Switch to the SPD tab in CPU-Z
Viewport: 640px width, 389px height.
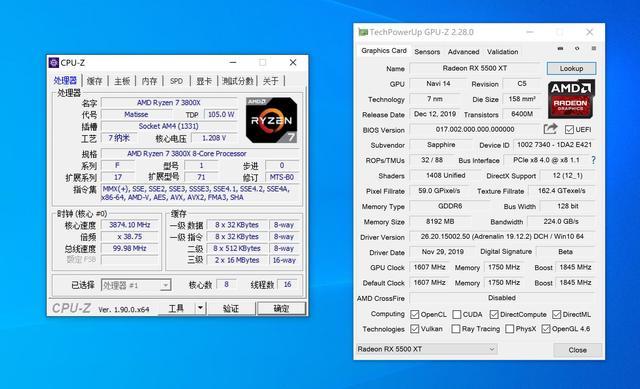[176, 81]
